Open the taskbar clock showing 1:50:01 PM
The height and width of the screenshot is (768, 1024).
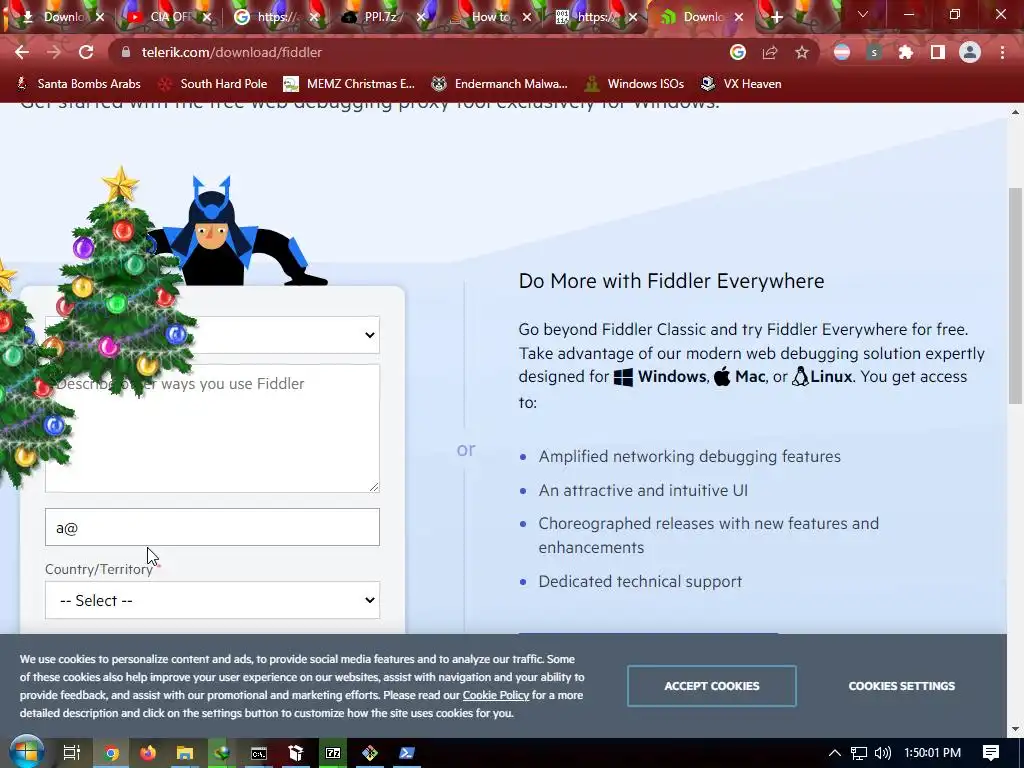933,753
